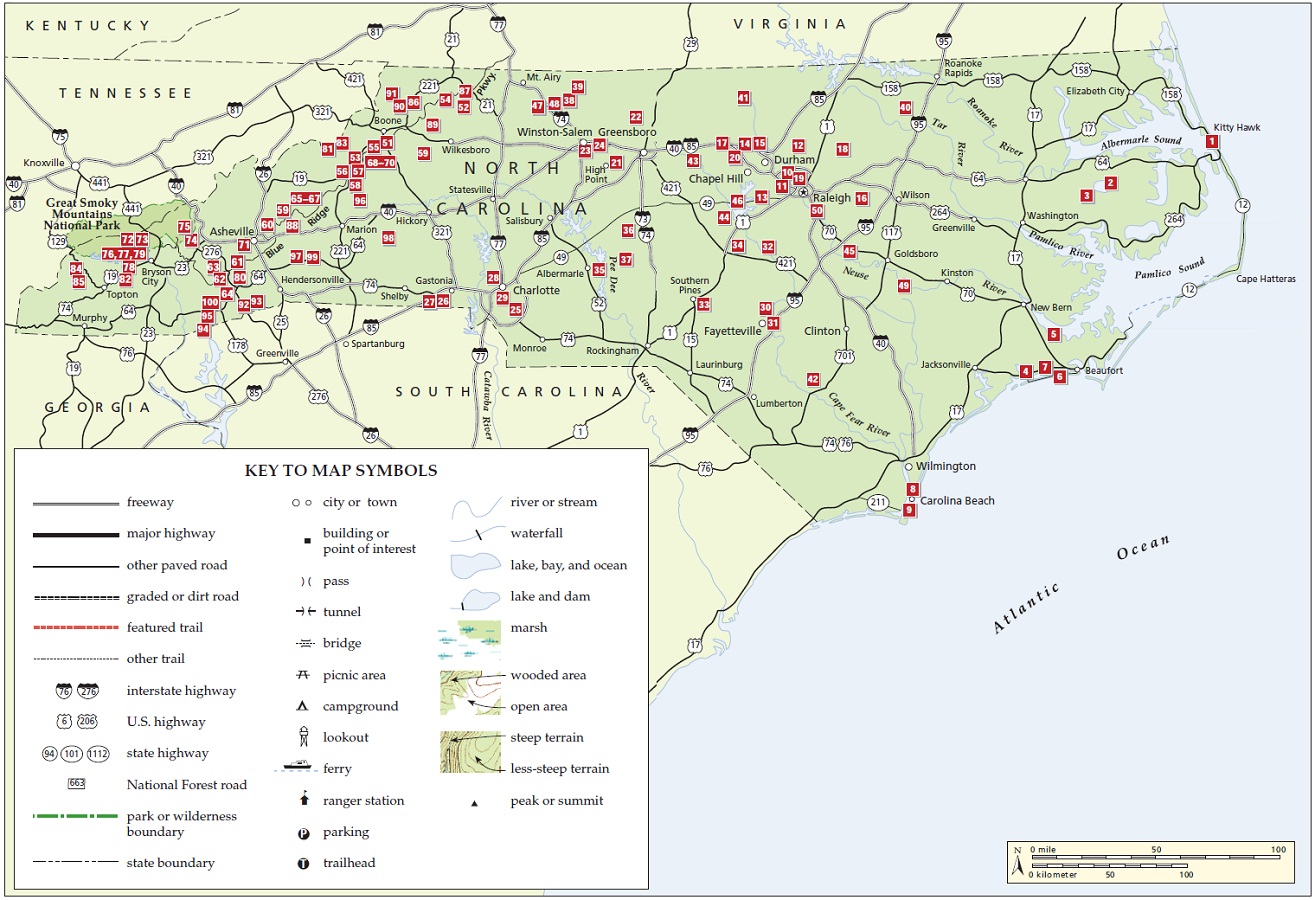The width and height of the screenshot is (1315, 900).
Task: Click red marker 33 near Southern Pines
Action: pos(703,304)
